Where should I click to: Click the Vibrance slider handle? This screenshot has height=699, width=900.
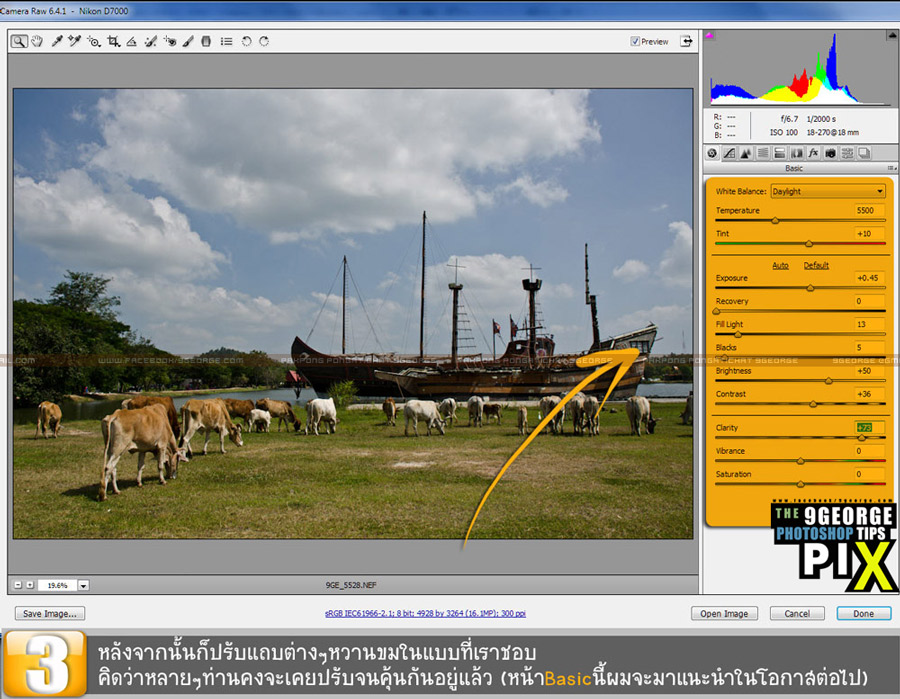[x=800, y=461]
